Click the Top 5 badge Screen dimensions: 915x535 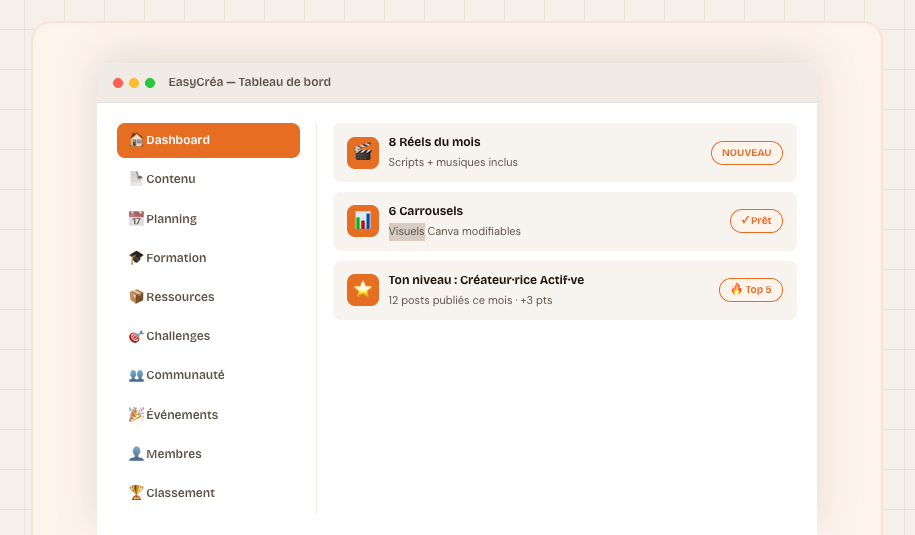tap(751, 290)
